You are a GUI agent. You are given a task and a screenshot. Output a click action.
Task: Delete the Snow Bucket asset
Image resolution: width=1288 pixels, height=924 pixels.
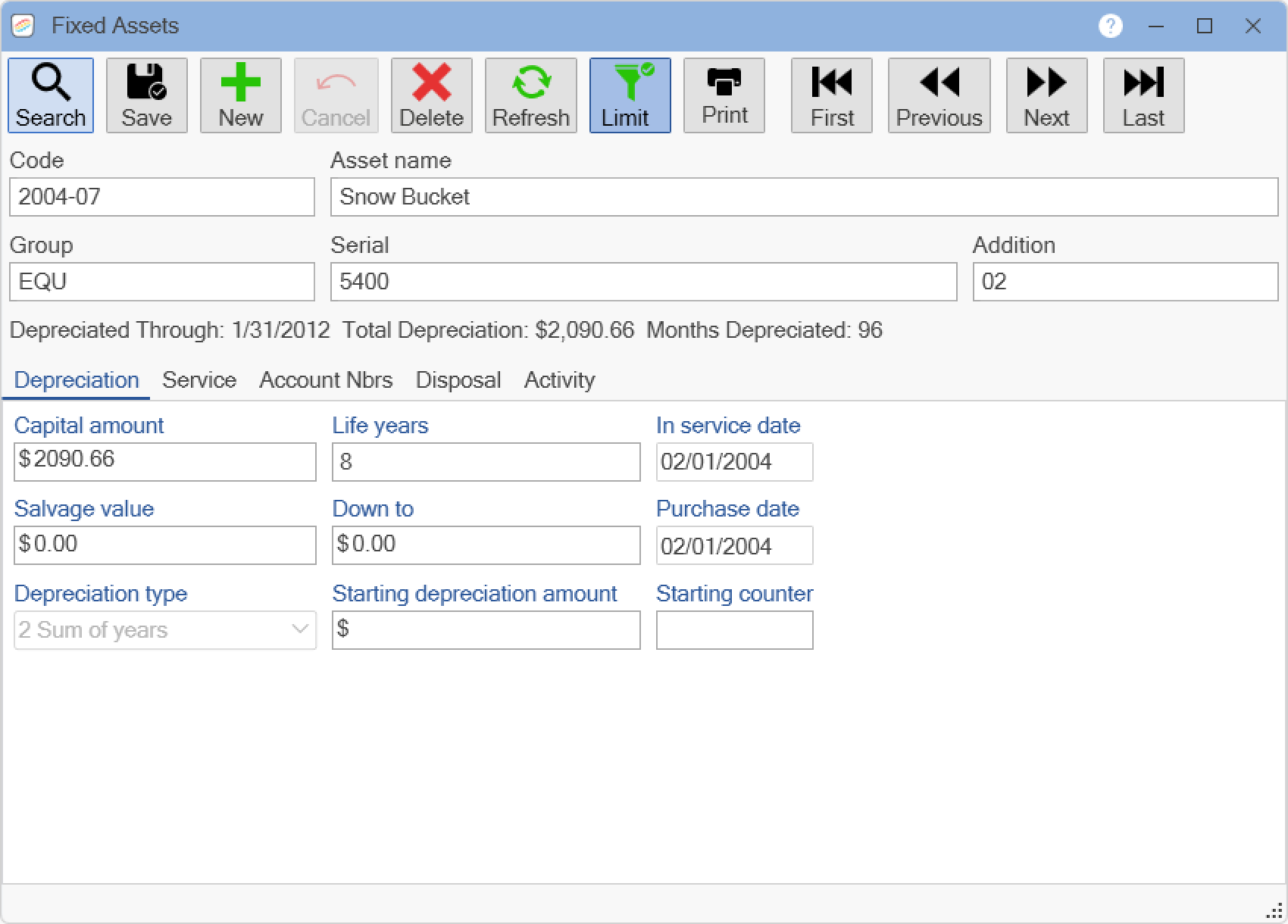click(x=430, y=95)
